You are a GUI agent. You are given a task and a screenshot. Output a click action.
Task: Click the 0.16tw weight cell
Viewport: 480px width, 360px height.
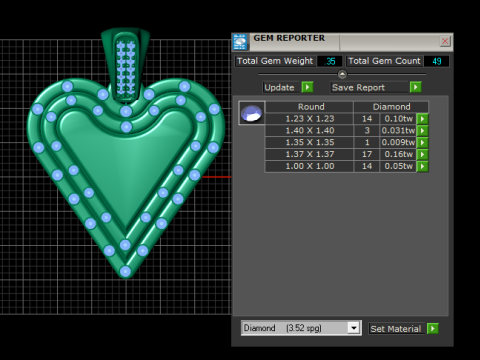tap(398, 154)
